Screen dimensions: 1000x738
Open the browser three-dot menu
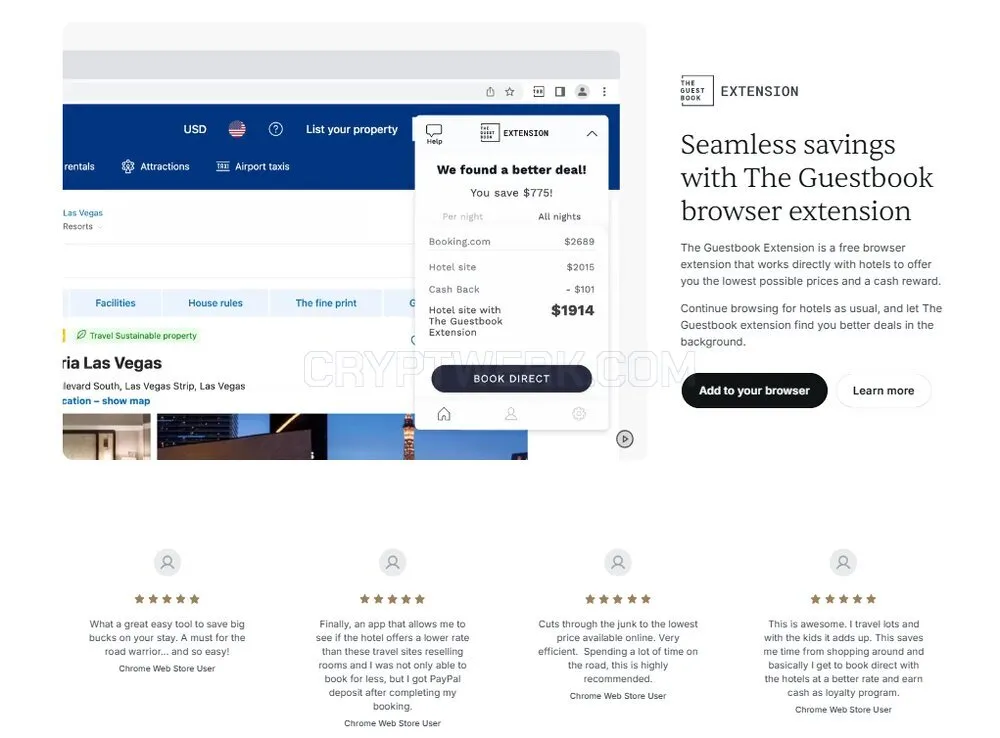[604, 92]
